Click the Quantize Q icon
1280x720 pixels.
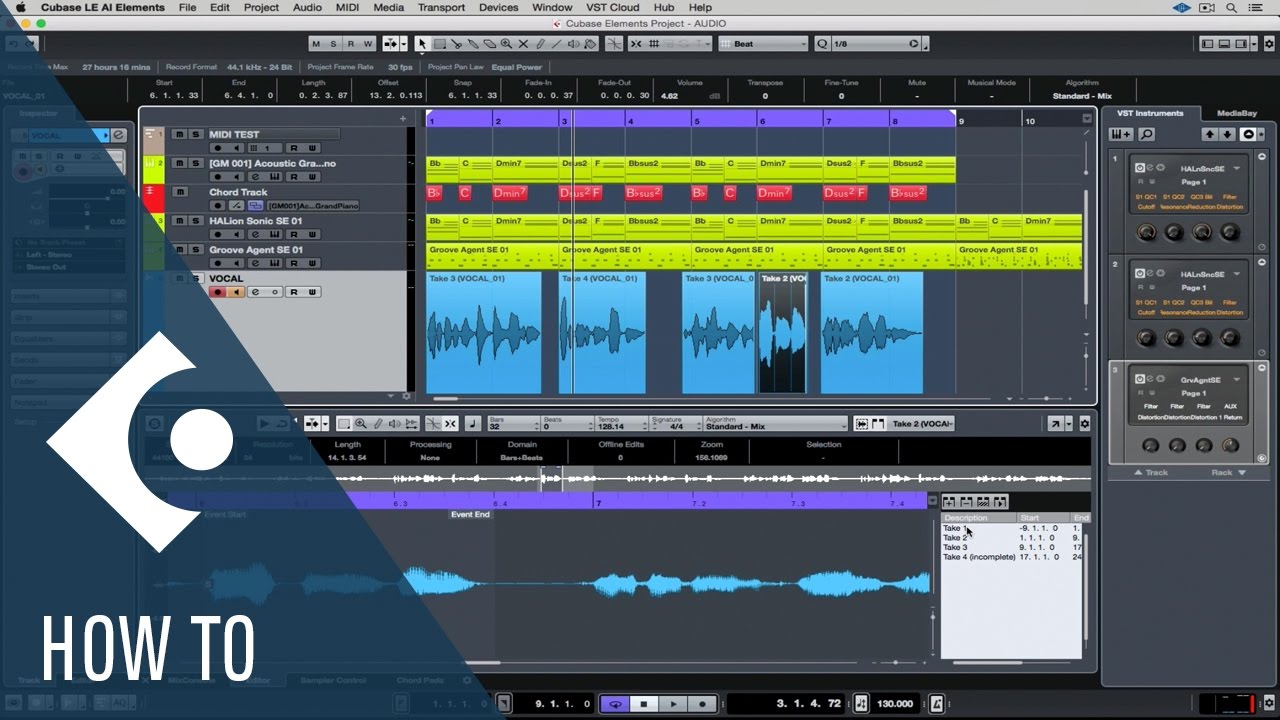pos(822,44)
